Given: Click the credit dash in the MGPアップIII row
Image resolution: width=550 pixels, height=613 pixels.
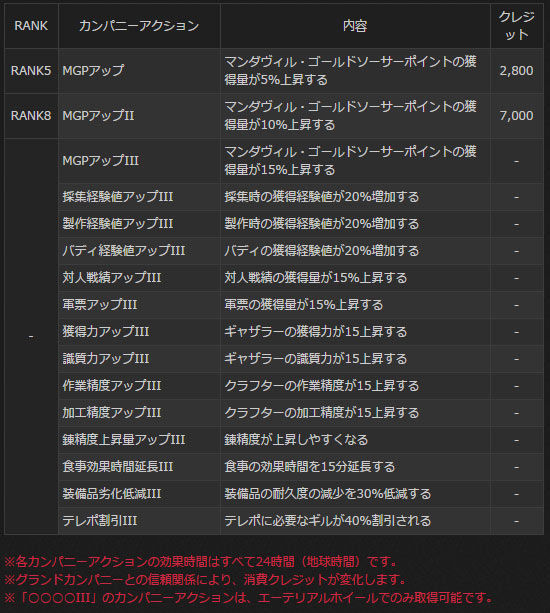Looking at the screenshot, I should click(516, 161).
